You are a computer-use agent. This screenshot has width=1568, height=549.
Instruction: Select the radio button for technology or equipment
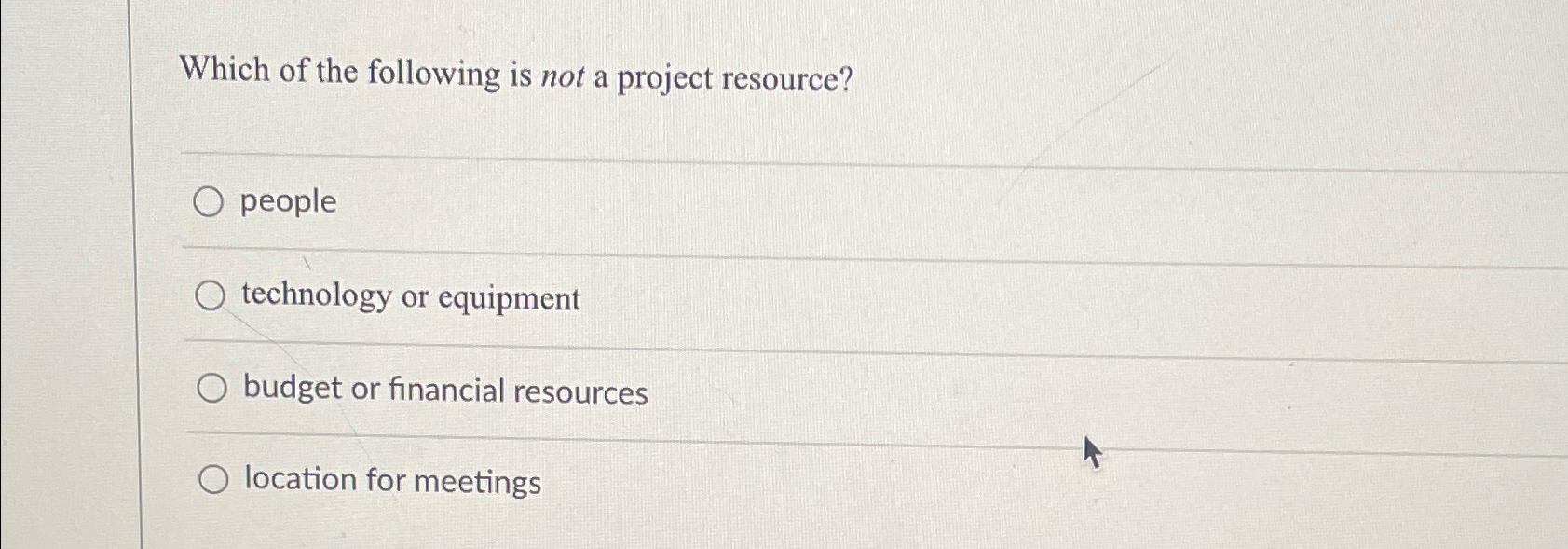tap(211, 295)
